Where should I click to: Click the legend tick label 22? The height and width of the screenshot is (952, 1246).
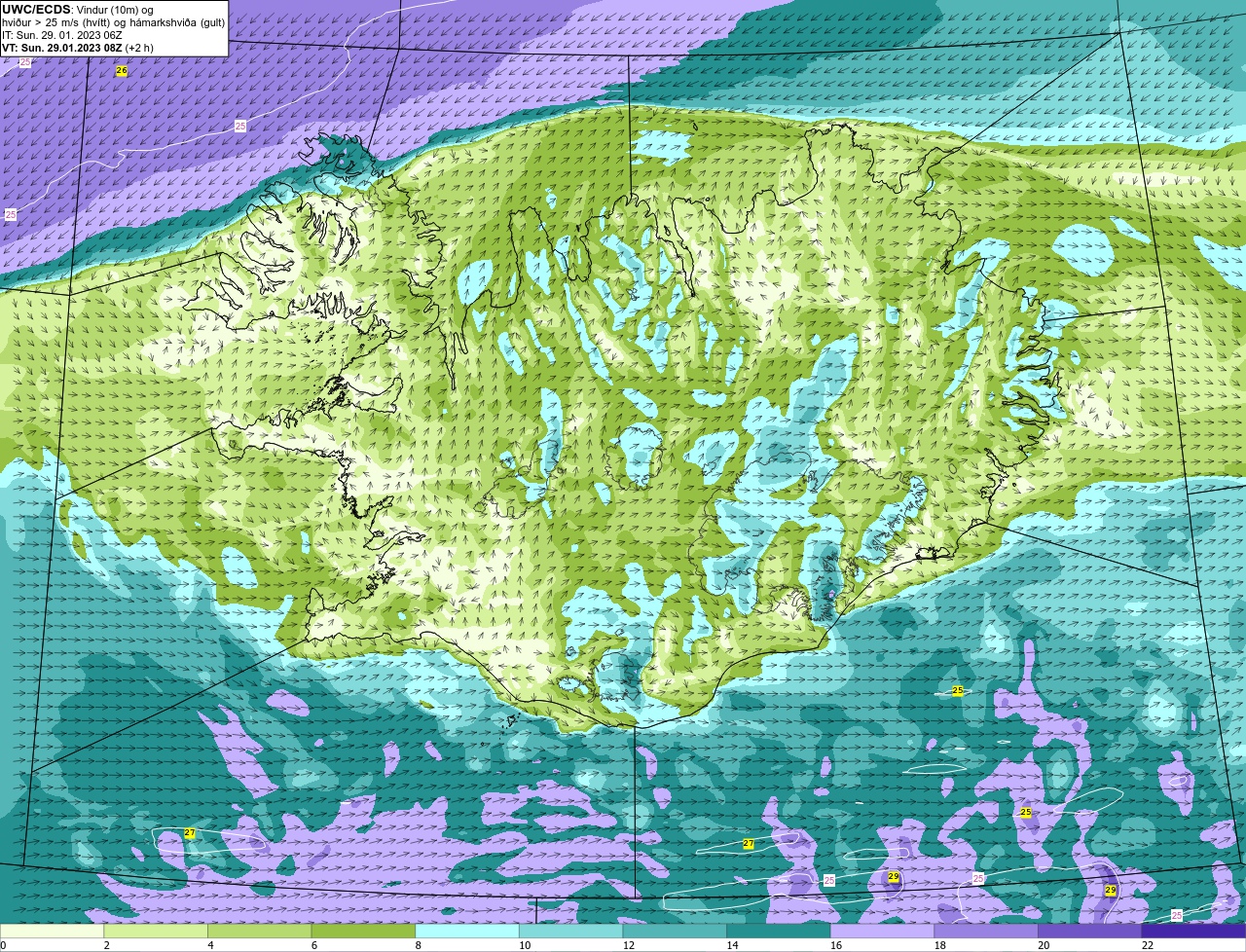1148,945
